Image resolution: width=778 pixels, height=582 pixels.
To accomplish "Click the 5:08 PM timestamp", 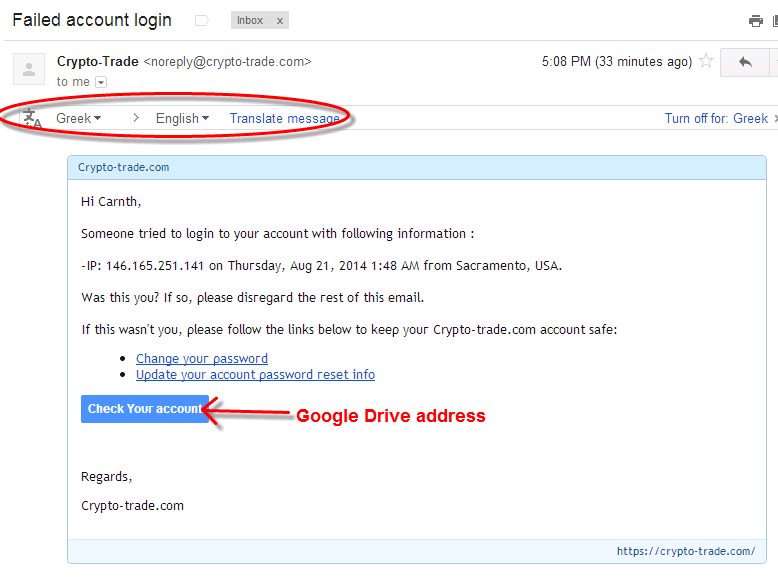I will tap(617, 62).
